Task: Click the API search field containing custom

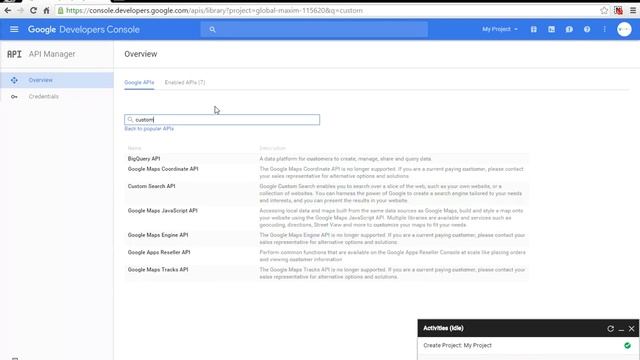Action: point(222,120)
